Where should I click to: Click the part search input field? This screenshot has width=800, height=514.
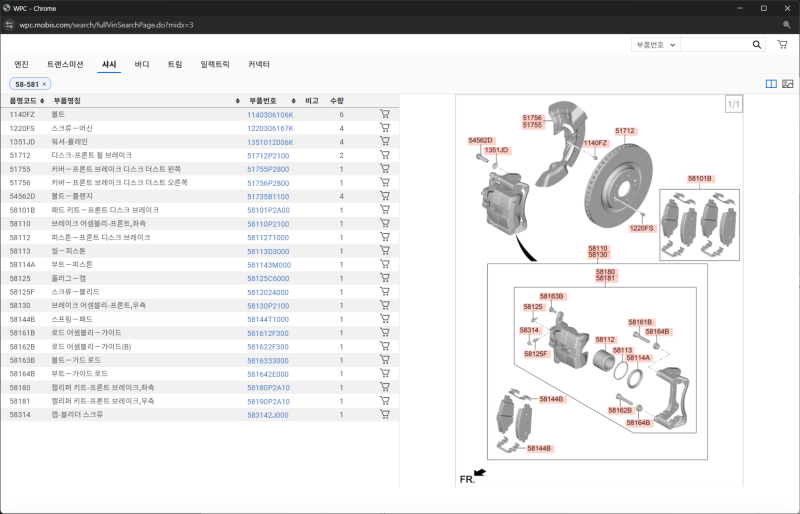point(714,45)
